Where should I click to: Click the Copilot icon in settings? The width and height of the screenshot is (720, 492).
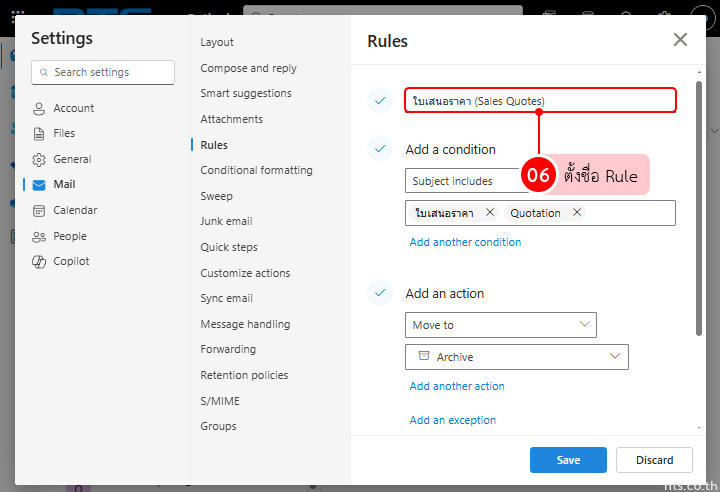click(39, 261)
